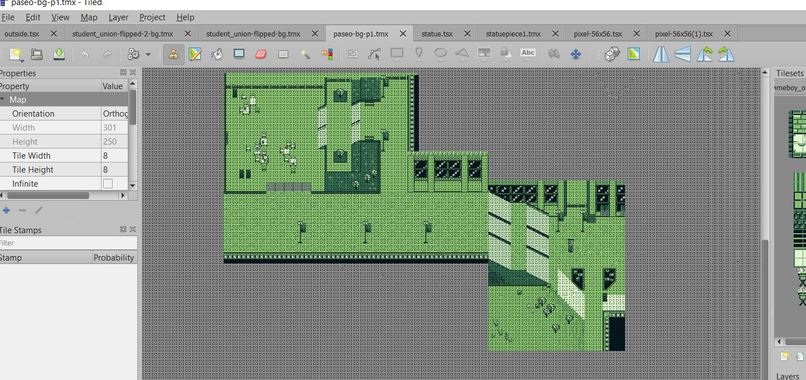Switch to the student_union-flipped-bg.tmx tab

253,33
